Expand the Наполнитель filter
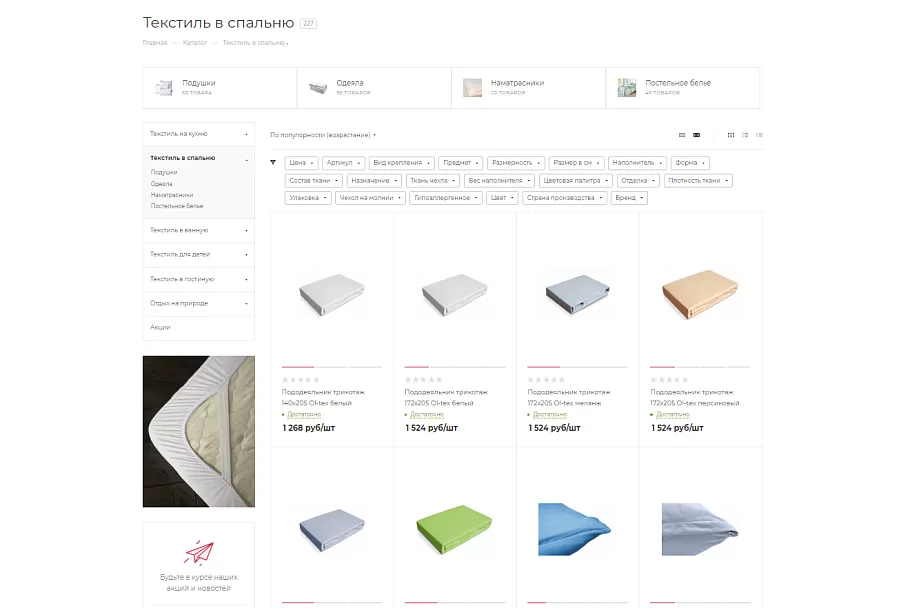This screenshot has height=608, width=912. click(637, 163)
